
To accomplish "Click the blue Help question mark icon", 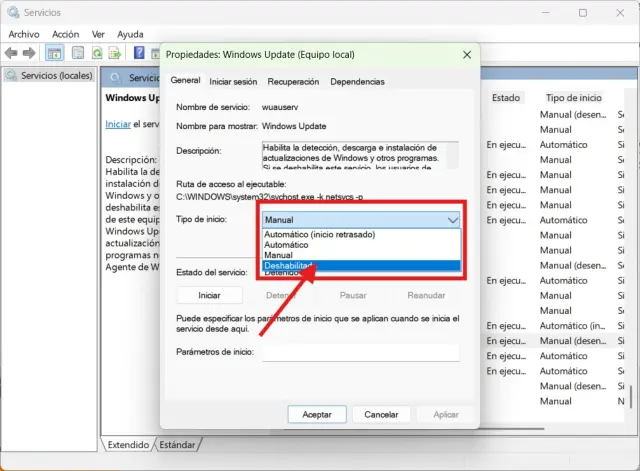I will click(x=140, y=52).
